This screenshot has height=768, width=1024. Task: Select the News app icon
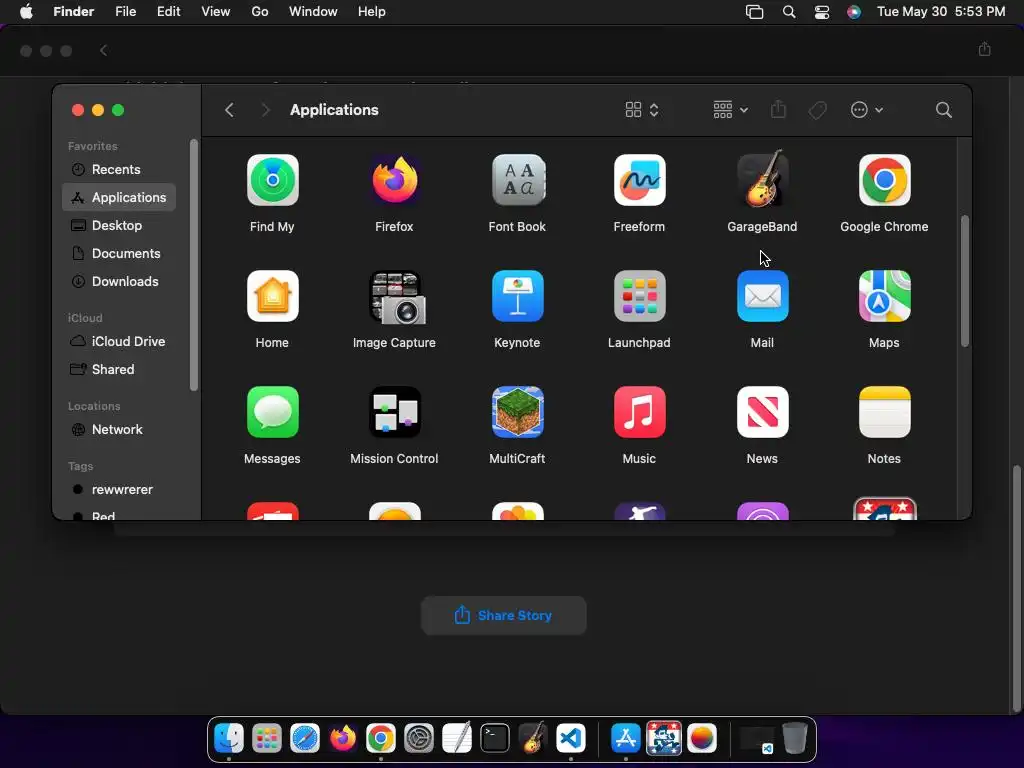pos(762,412)
